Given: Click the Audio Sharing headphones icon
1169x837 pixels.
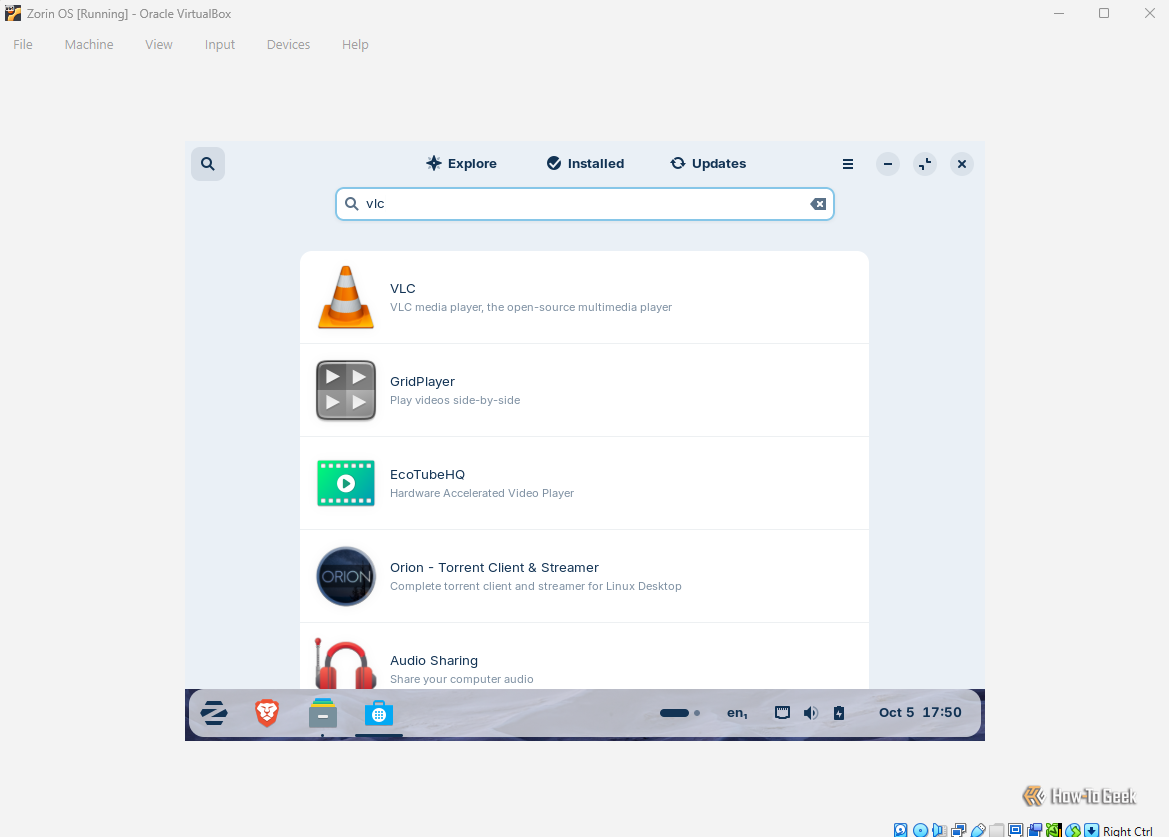Looking at the screenshot, I should coord(344,663).
